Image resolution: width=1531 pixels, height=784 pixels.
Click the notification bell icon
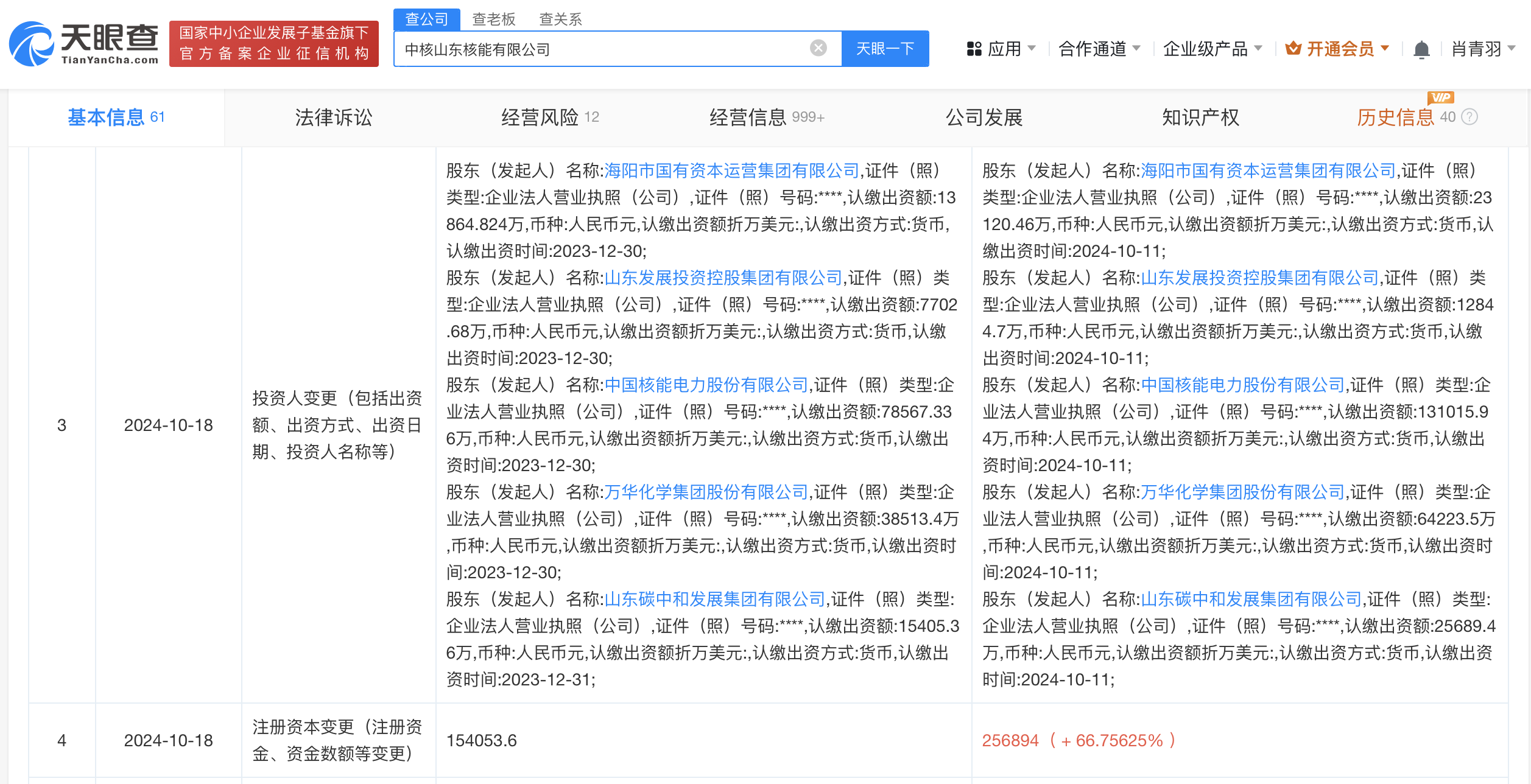(1422, 49)
